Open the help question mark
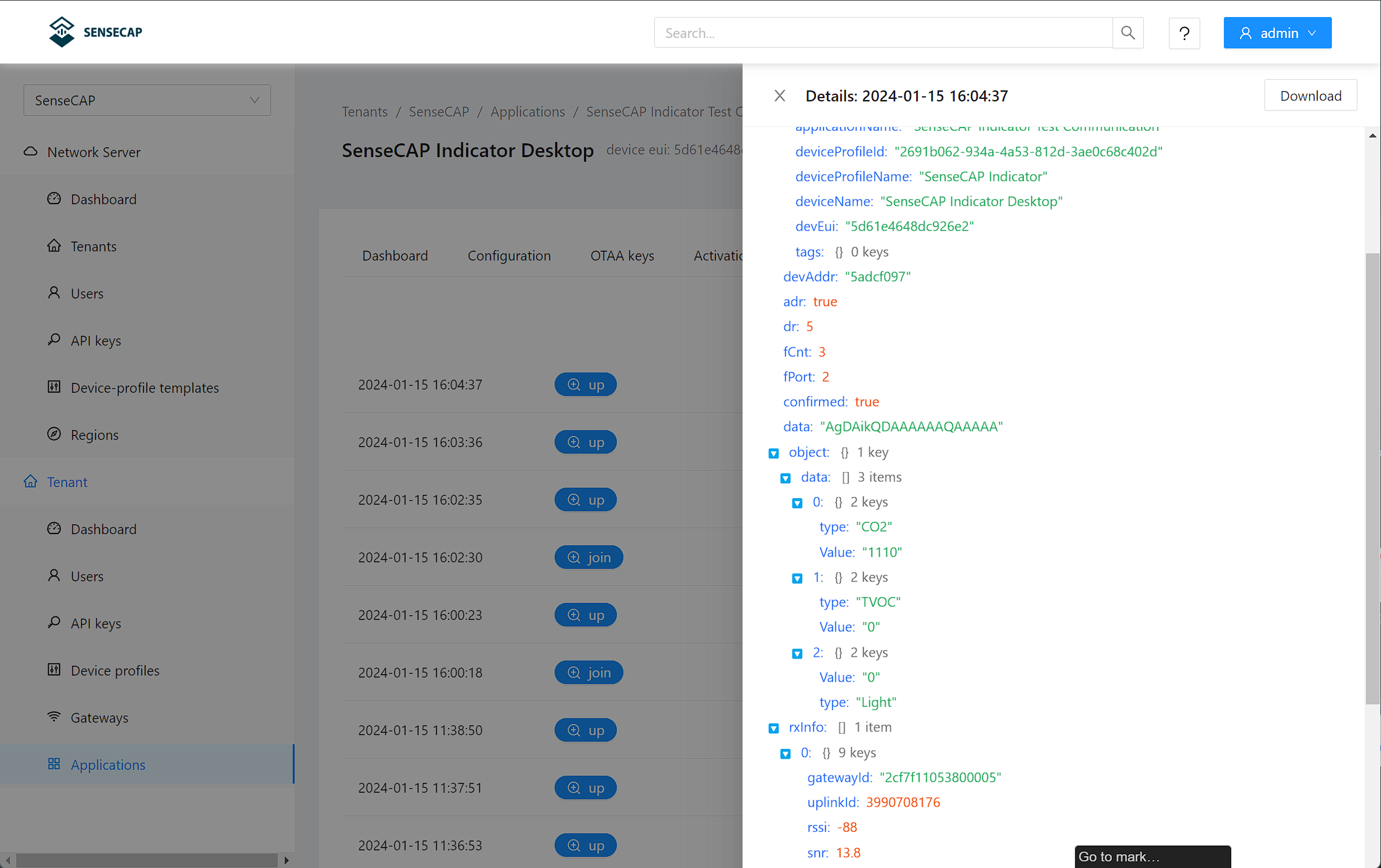 [x=1184, y=33]
